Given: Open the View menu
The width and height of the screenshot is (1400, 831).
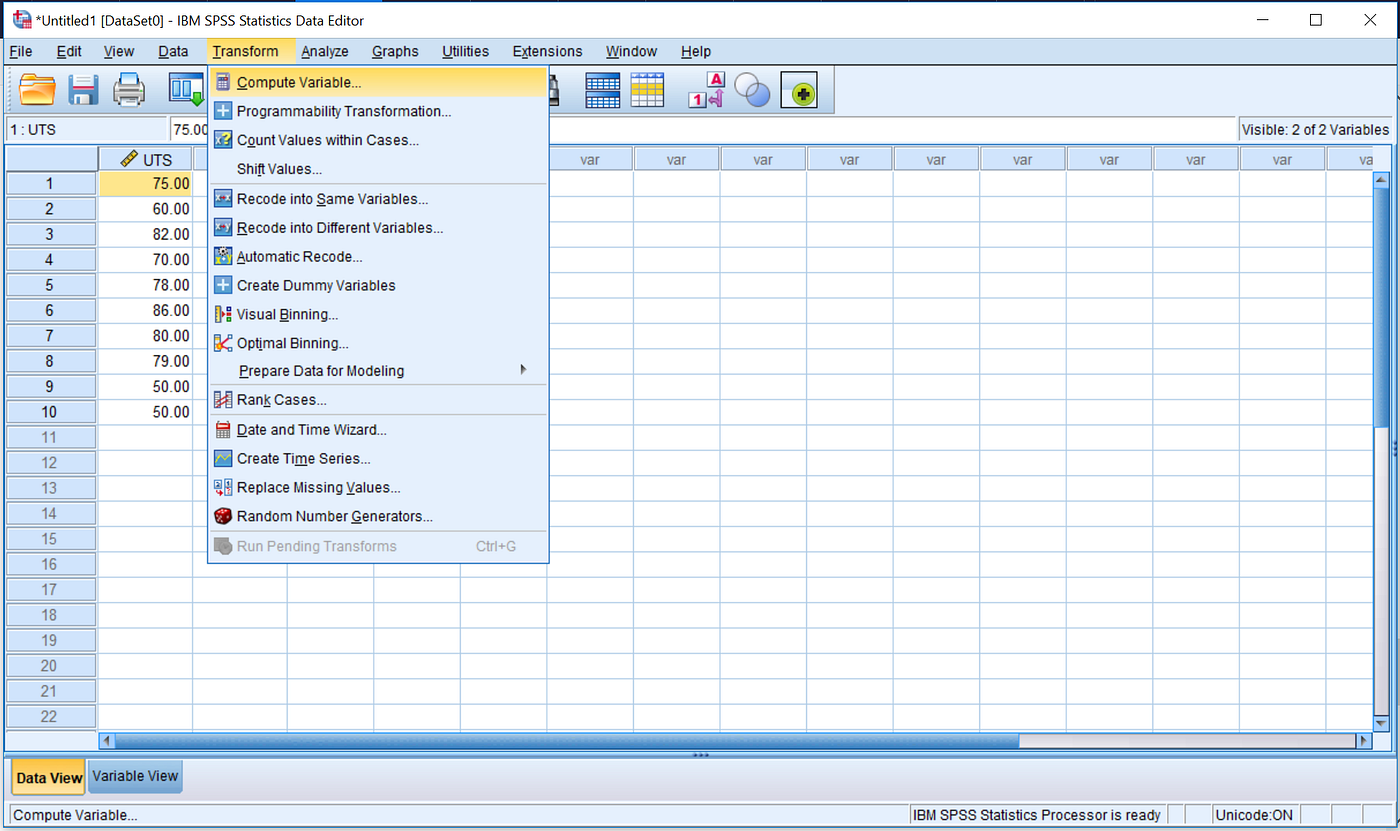Looking at the screenshot, I should [118, 51].
